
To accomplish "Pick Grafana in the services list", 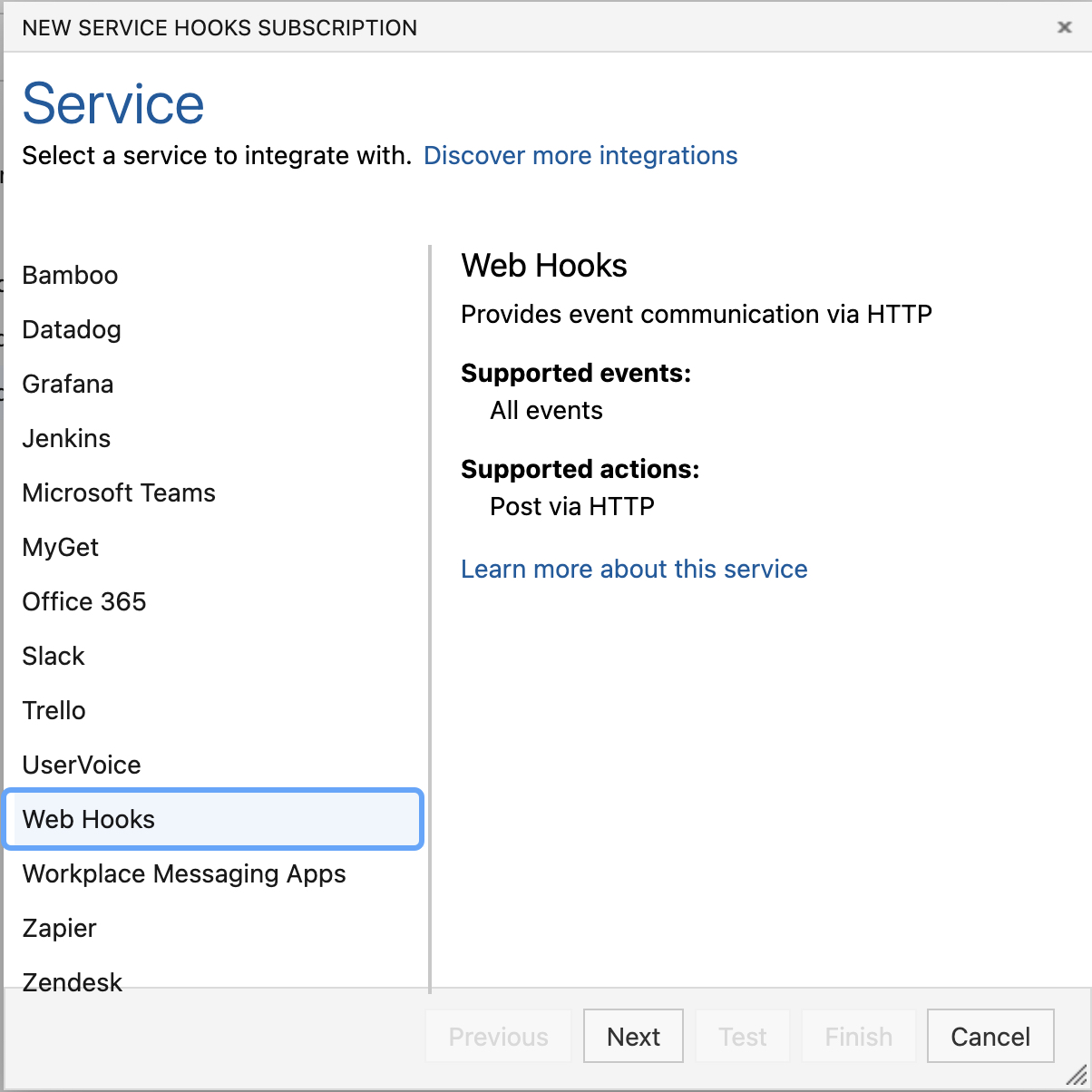I will pos(214,384).
